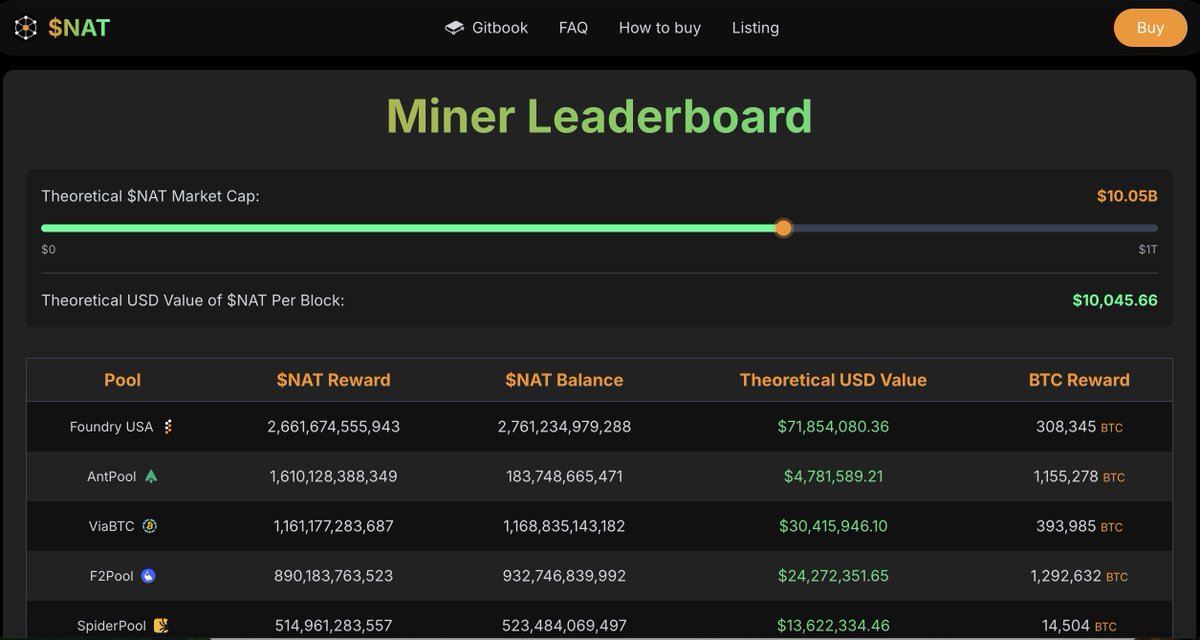The image size is (1200, 640).
Task: Click AntPool reward 1,610,128,388,349
Action: [x=334, y=477]
